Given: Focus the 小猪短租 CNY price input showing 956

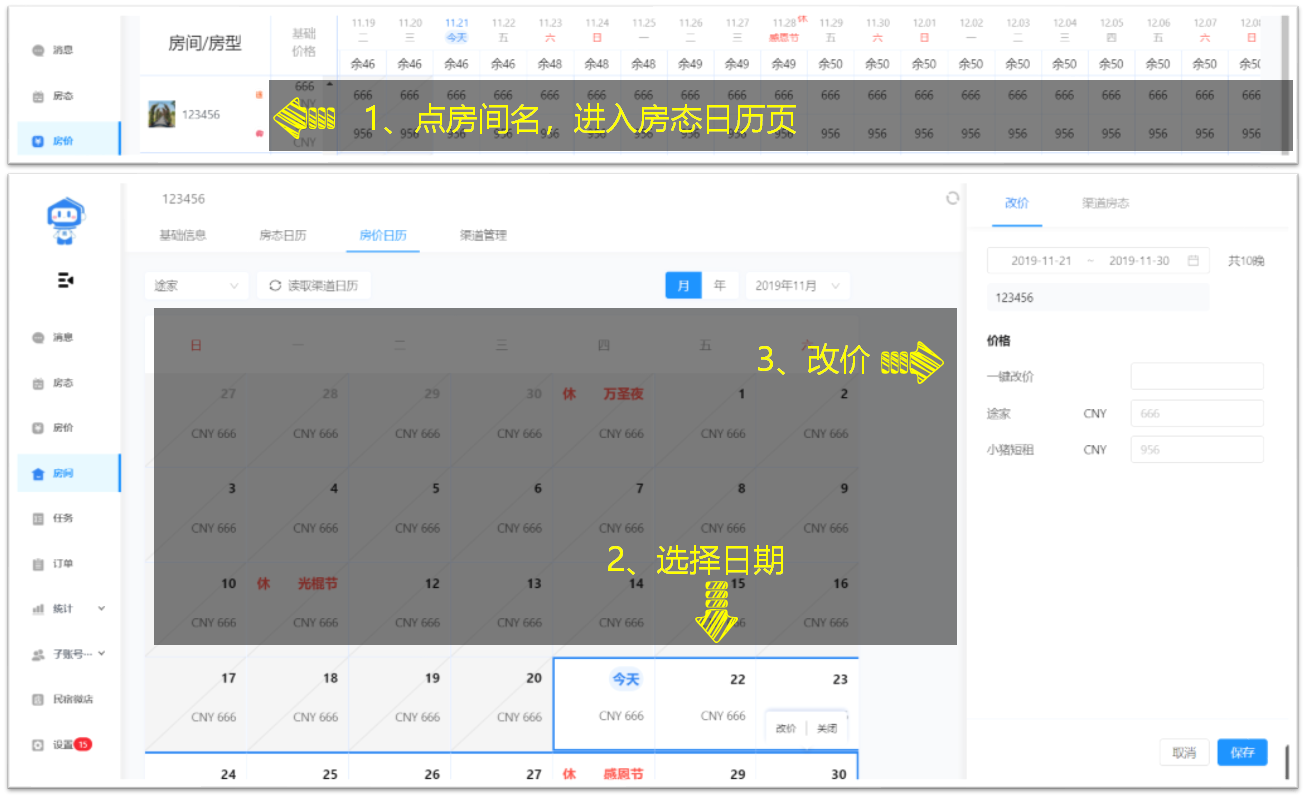Looking at the screenshot, I should click(x=1197, y=449).
